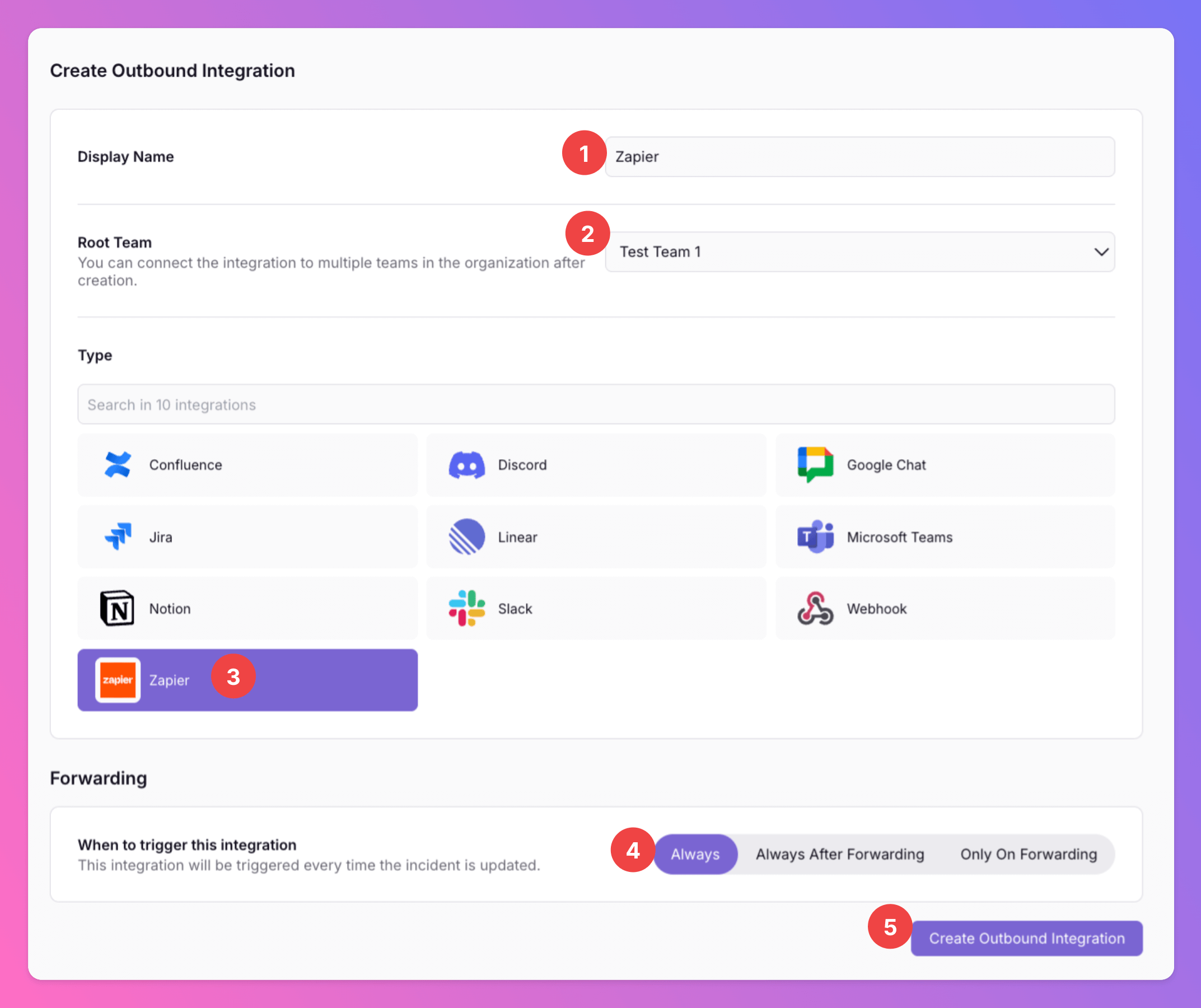Focus the Display Name field
This screenshot has height=1008, width=1201.
pyautogui.click(x=859, y=157)
